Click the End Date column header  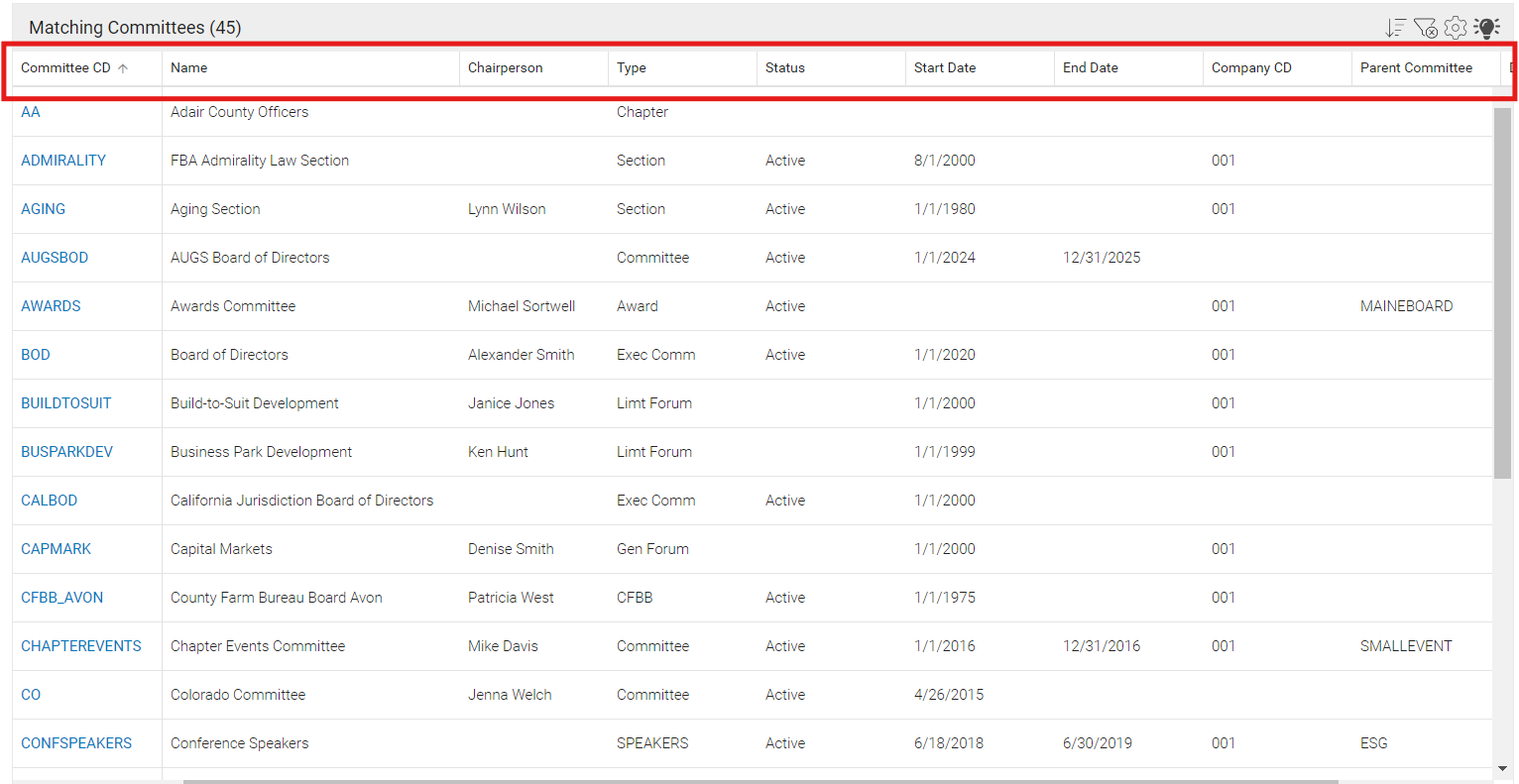[1091, 67]
